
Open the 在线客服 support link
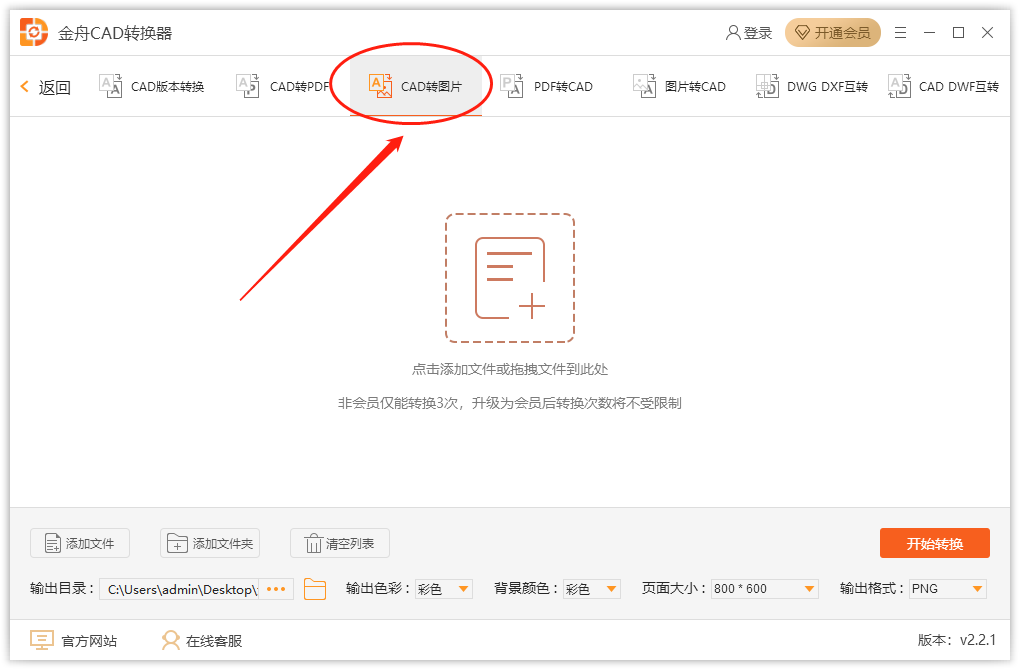[x=202, y=641]
